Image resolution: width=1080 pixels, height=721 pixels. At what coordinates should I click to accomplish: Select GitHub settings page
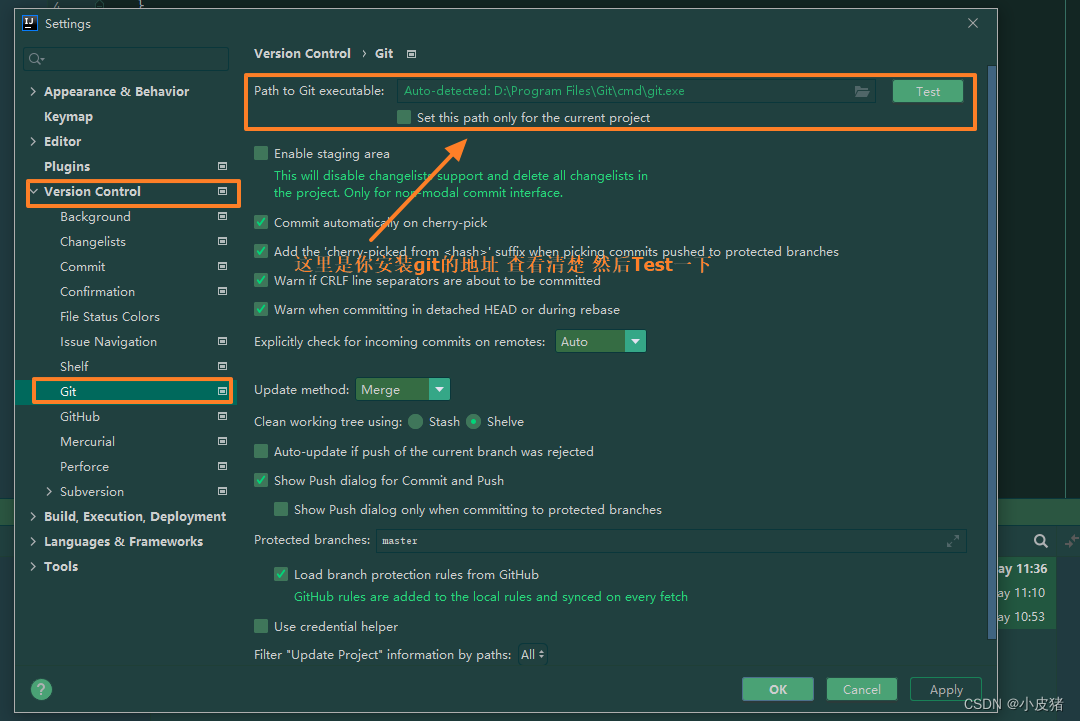80,416
